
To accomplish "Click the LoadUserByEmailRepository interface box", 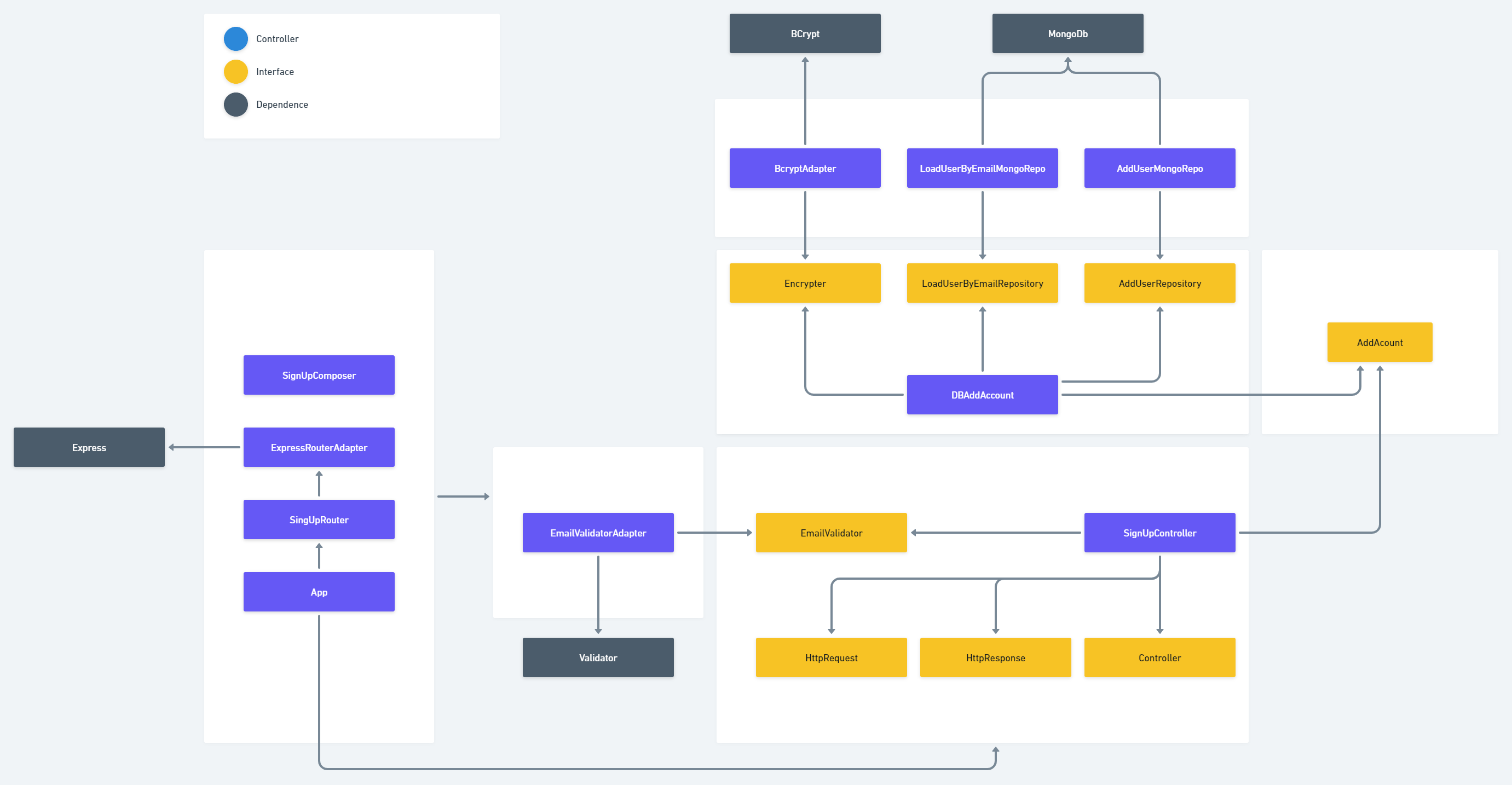I will [982, 283].
